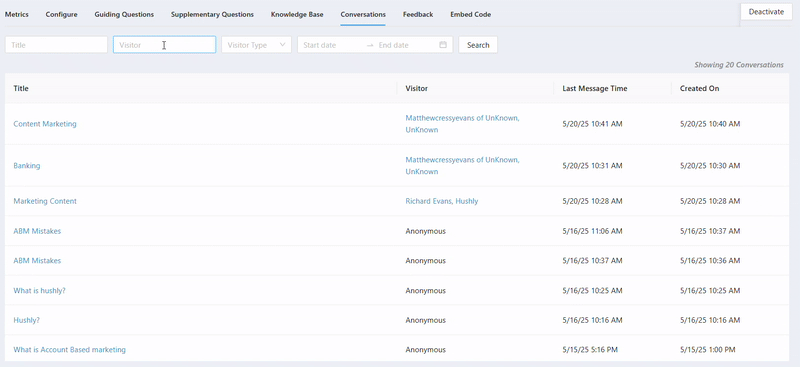Open the What is hushly? conversation
800x367 pixels.
click(x=39, y=290)
